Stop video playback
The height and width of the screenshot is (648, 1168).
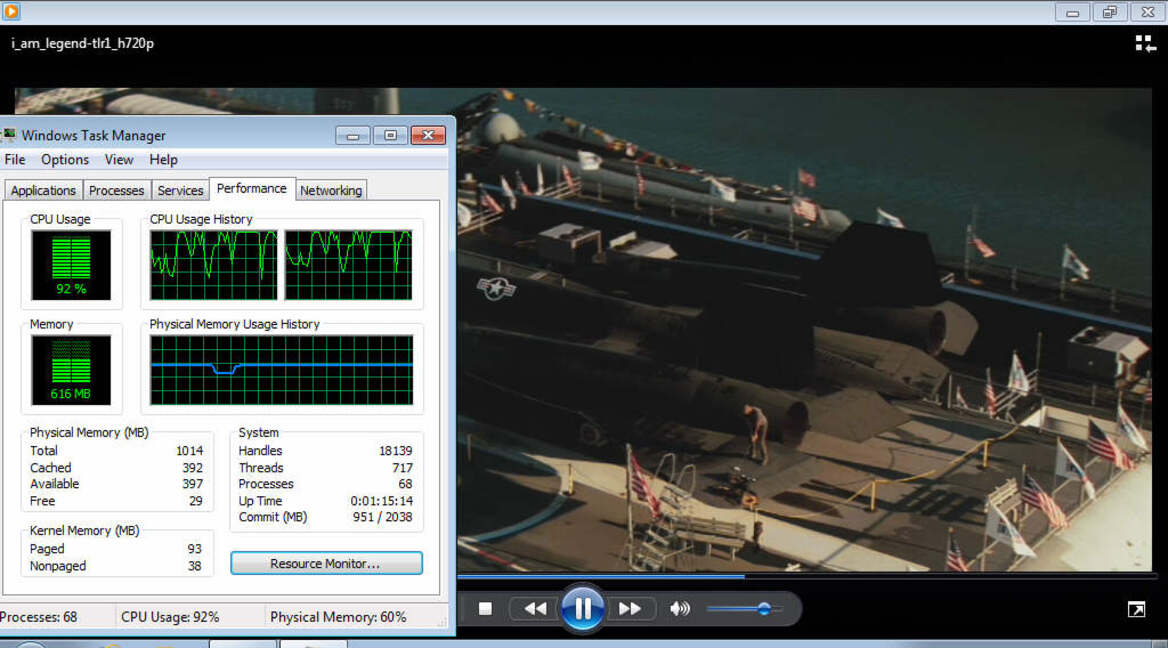(485, 609)
